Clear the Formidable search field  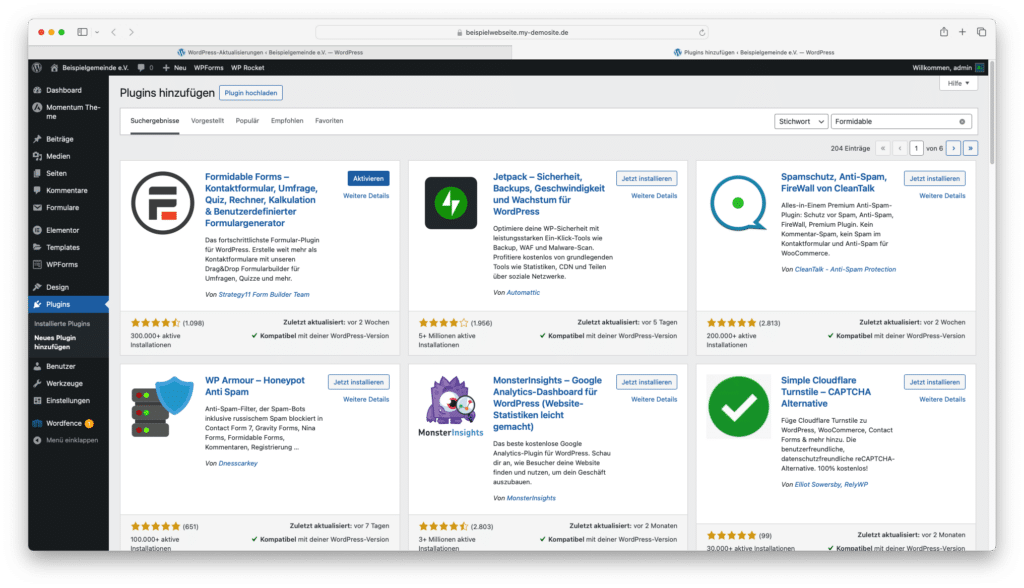point(962,122)
